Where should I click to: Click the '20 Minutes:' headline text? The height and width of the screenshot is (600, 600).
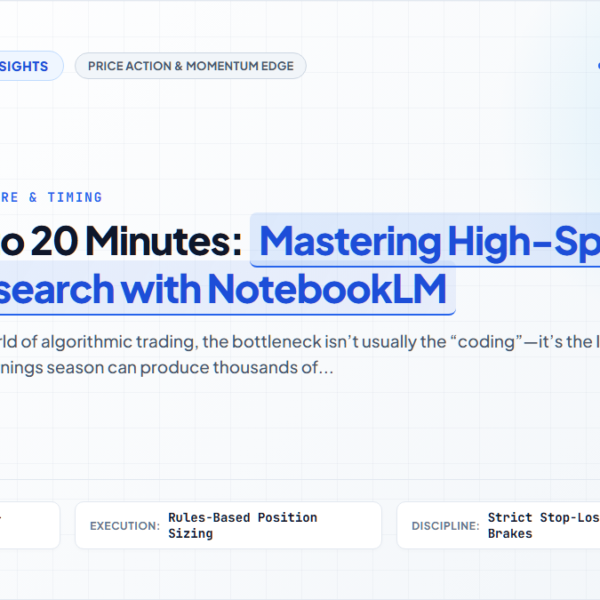(x=136, y=241)
